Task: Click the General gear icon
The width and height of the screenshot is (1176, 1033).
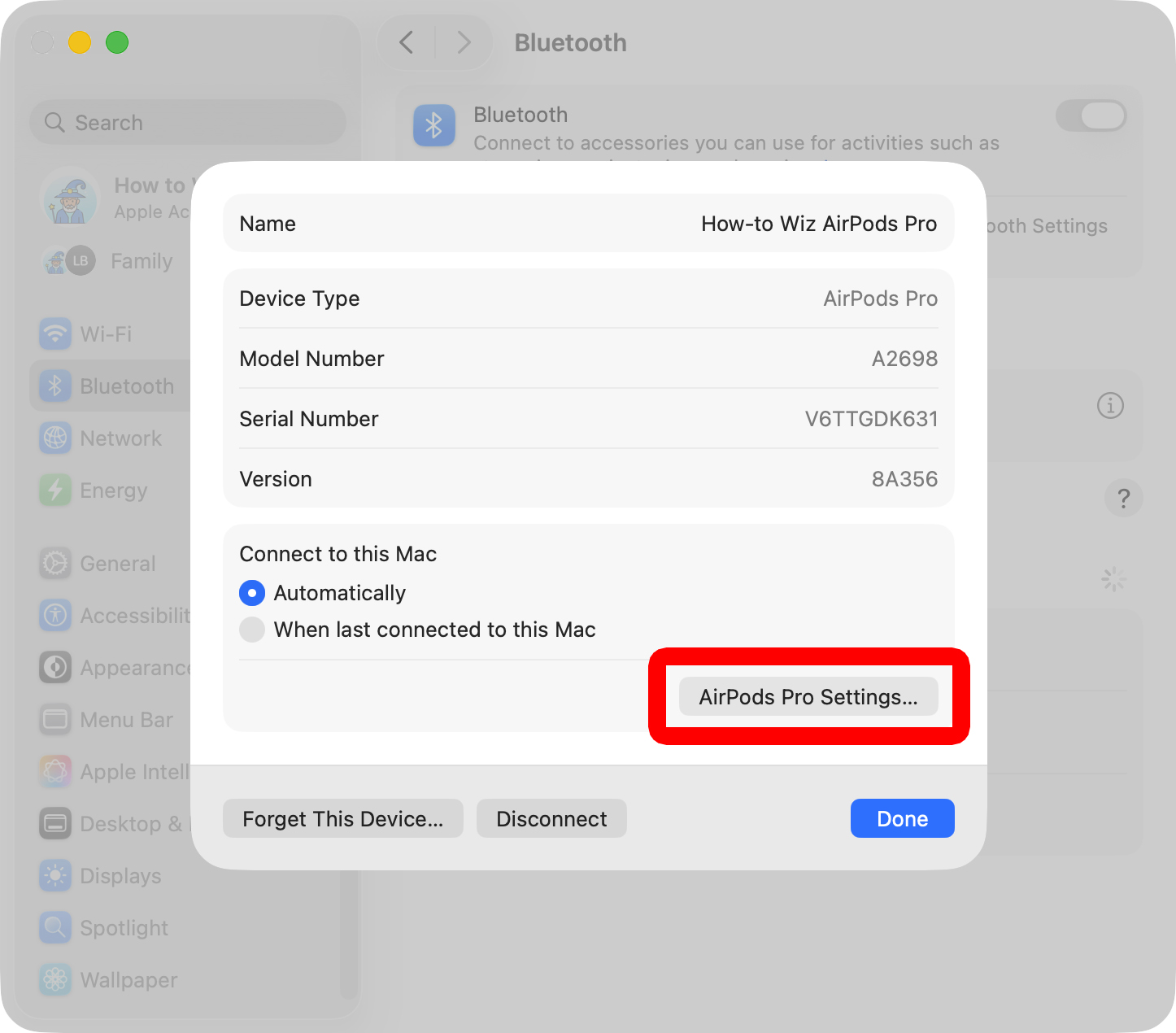Action: click(55, 563)
